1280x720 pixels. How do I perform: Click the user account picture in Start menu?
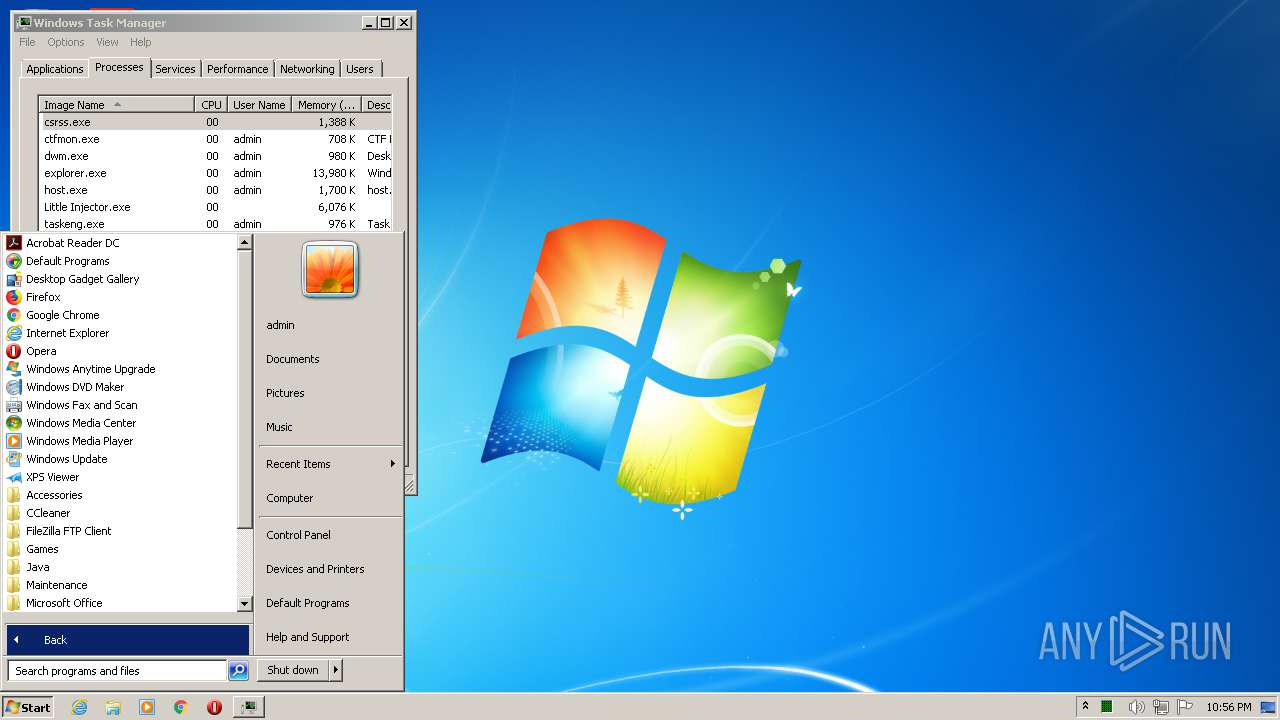pyautogui.click(x=330, y=270)
